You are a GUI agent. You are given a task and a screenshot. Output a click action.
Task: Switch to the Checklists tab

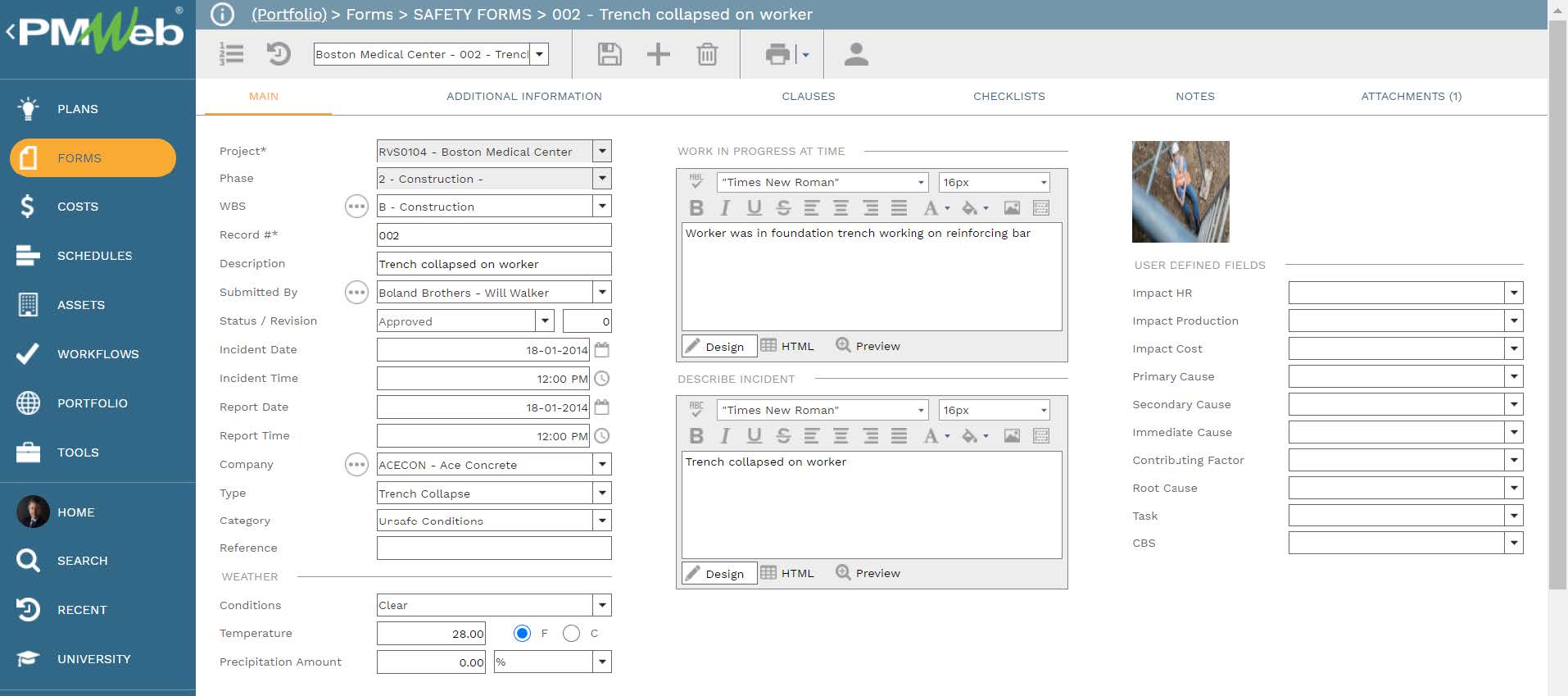click(x=1008, y=96)
